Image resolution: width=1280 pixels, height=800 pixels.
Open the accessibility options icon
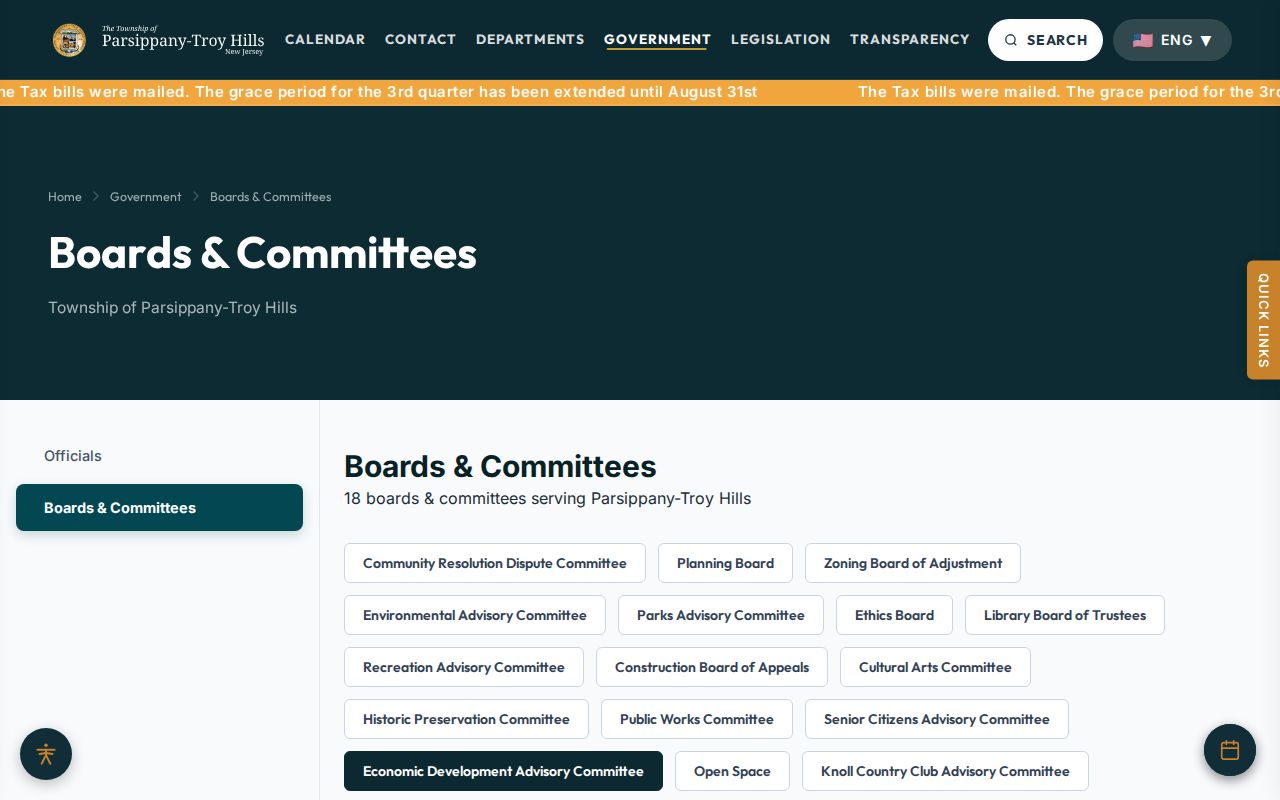point(46,754)
